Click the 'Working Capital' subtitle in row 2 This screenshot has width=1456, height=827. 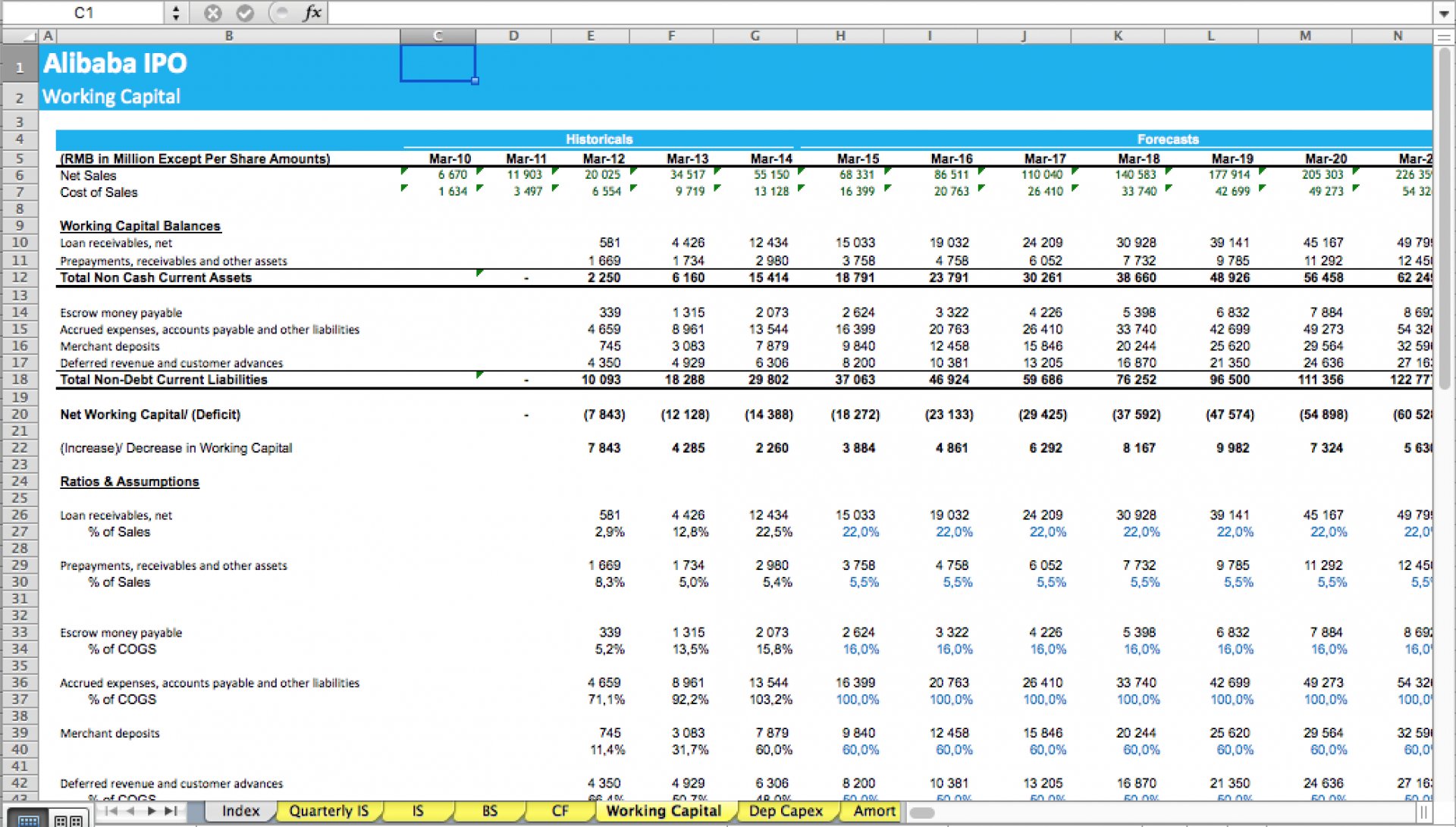click(111, 97)
